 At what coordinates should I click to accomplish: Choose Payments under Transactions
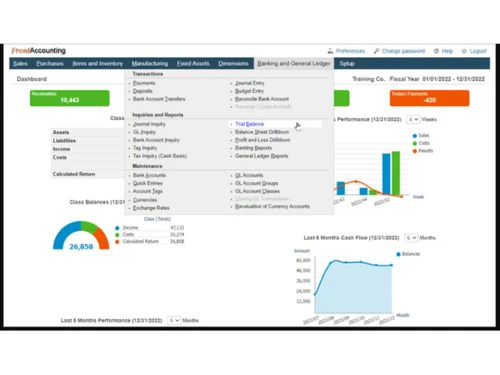[144, 83]
